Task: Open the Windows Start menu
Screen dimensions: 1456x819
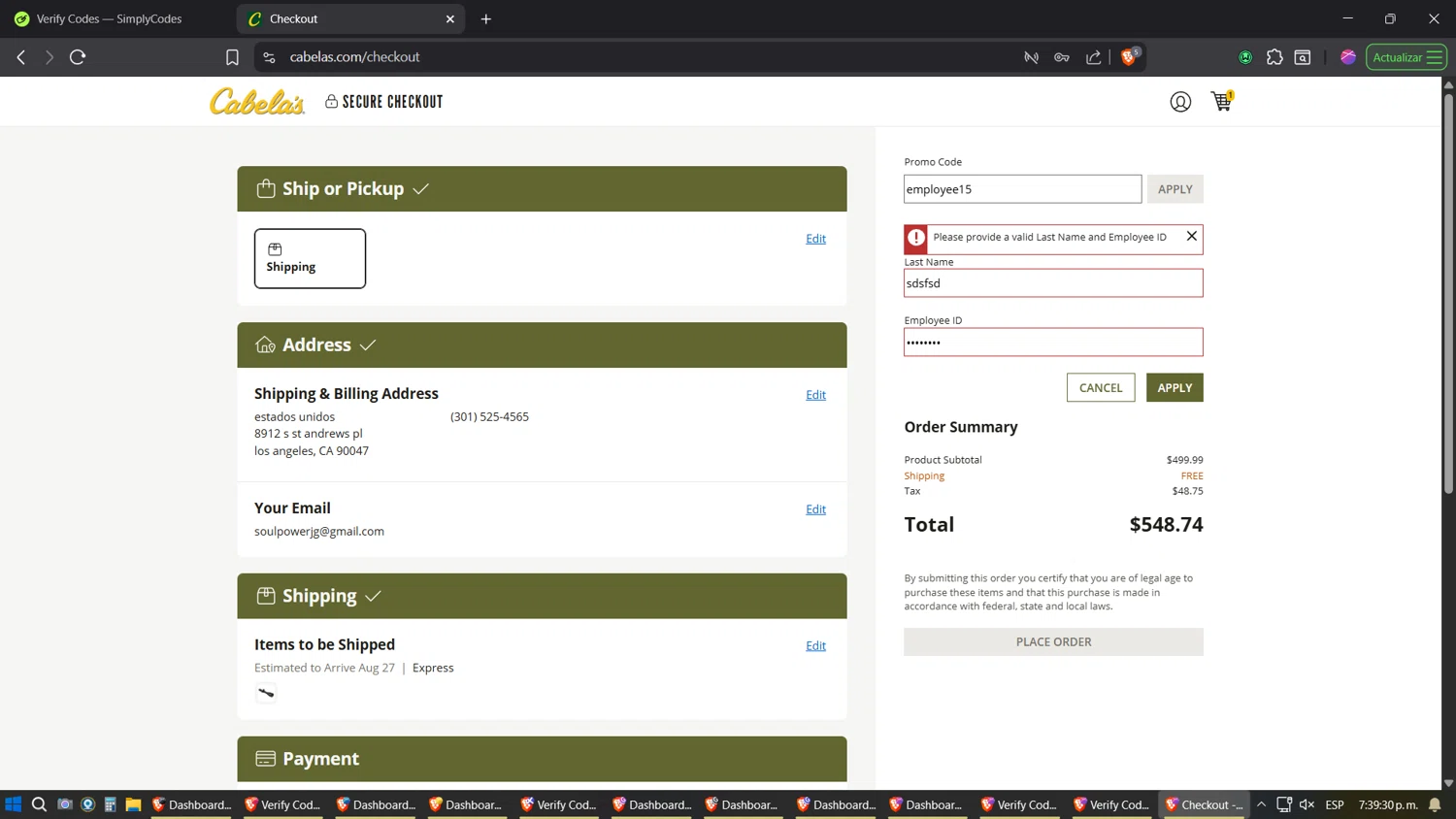Action: 14,804
